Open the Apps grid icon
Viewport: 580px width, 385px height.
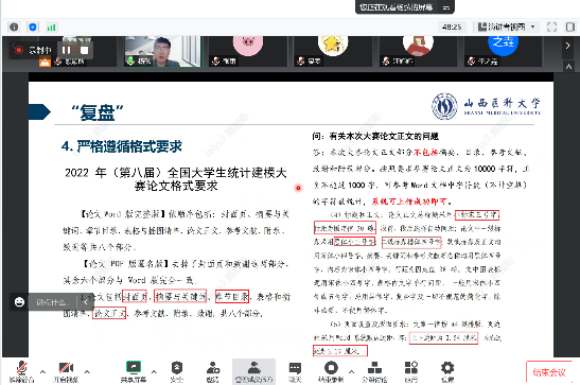(411, 372)
